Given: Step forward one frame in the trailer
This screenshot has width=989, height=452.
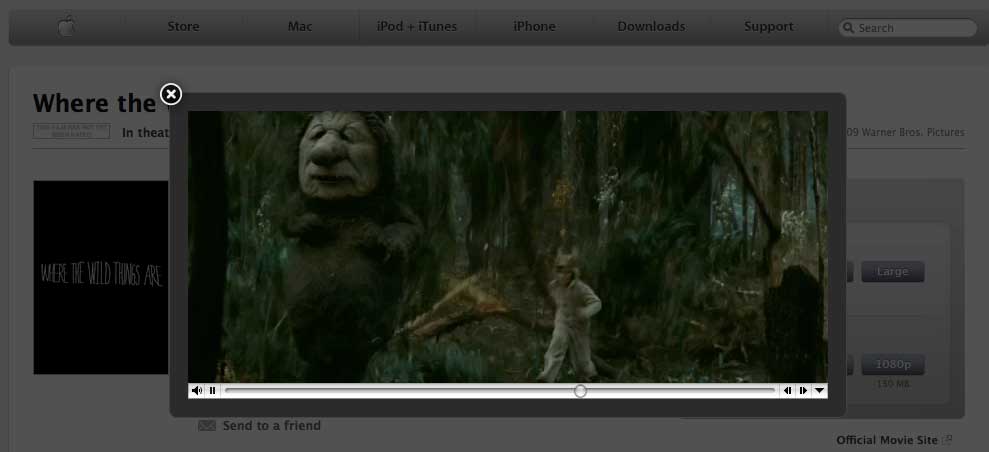Looking at the screenshot, I should pyautogui.click(x=803, y=391).
